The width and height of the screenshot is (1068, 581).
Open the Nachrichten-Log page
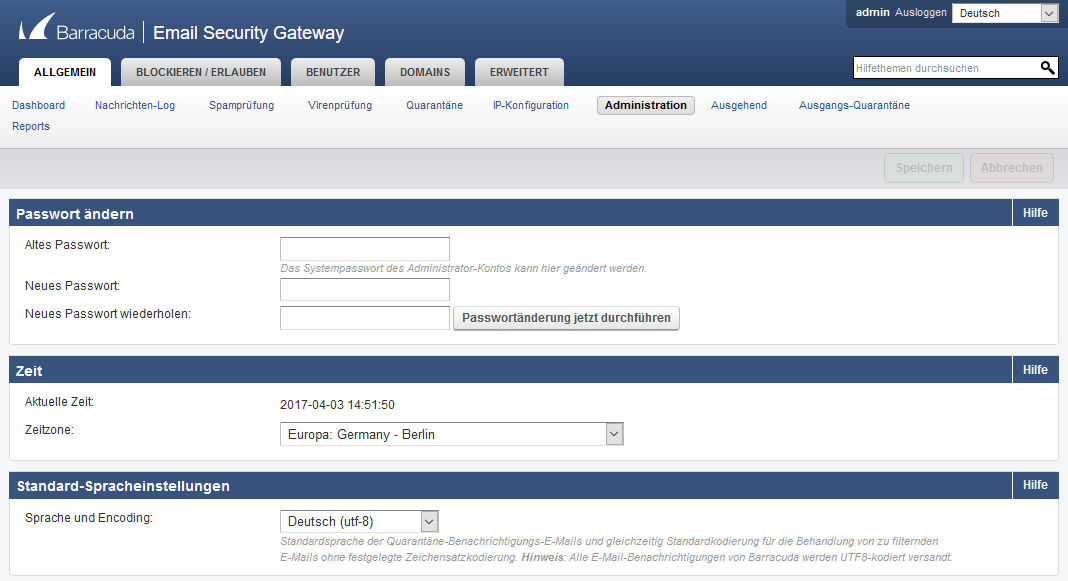tap(135, 105)
